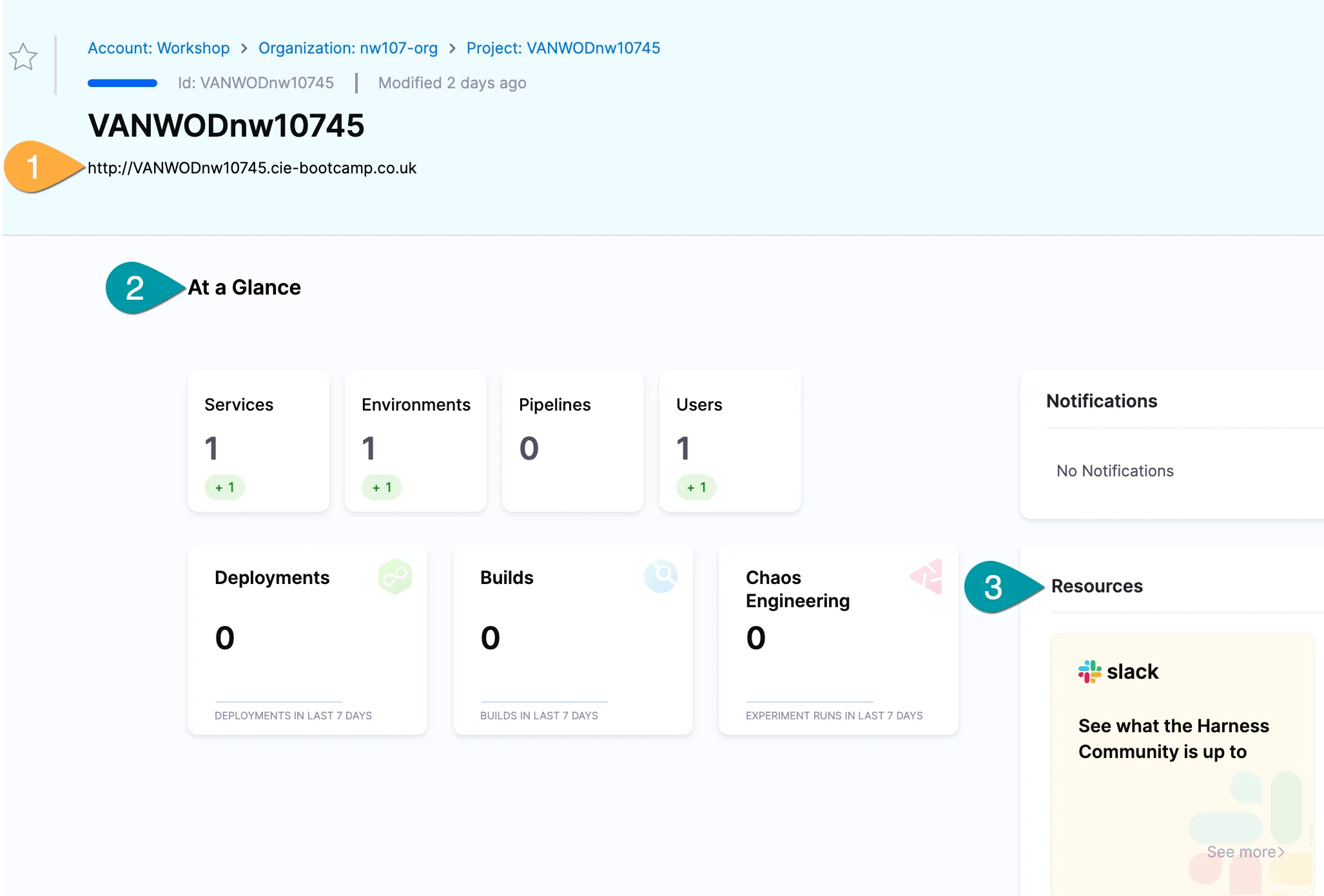The image size is (1324, 896).
Task: Click the project URL text
Action: [252, 168]
